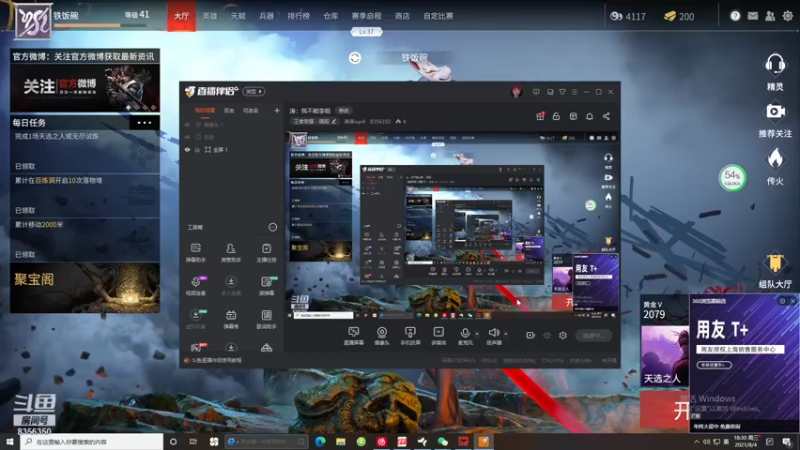Open the 弹幕秀 tool
The image size is (800, 450).
[x=231, y=319]
